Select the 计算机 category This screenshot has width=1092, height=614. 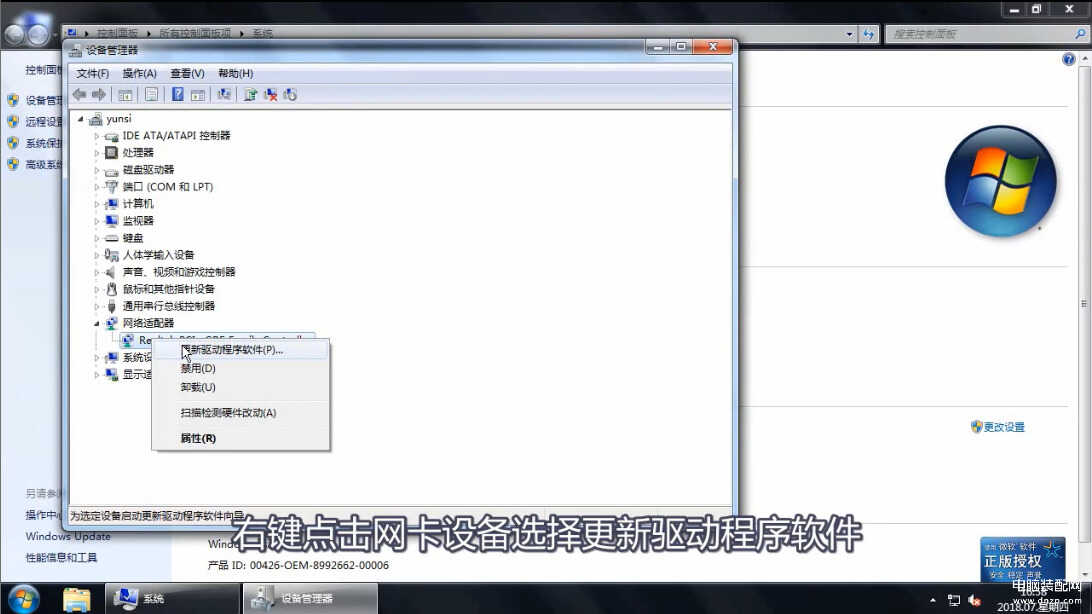pos(138,204)
